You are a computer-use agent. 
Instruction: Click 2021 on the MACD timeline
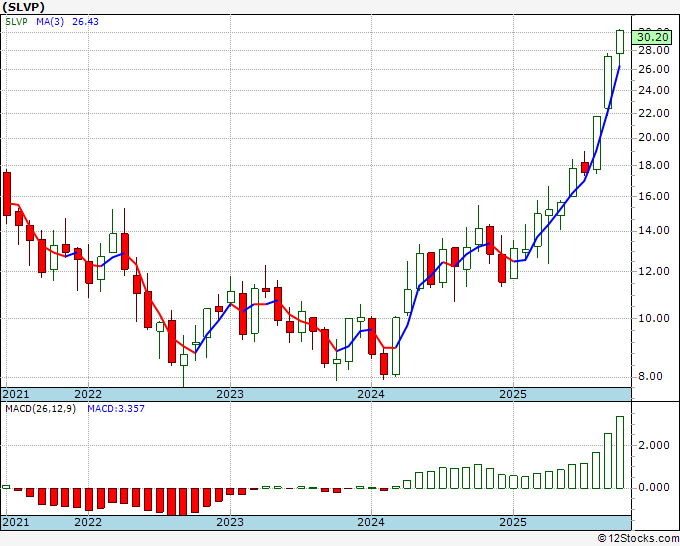(16, 522)
